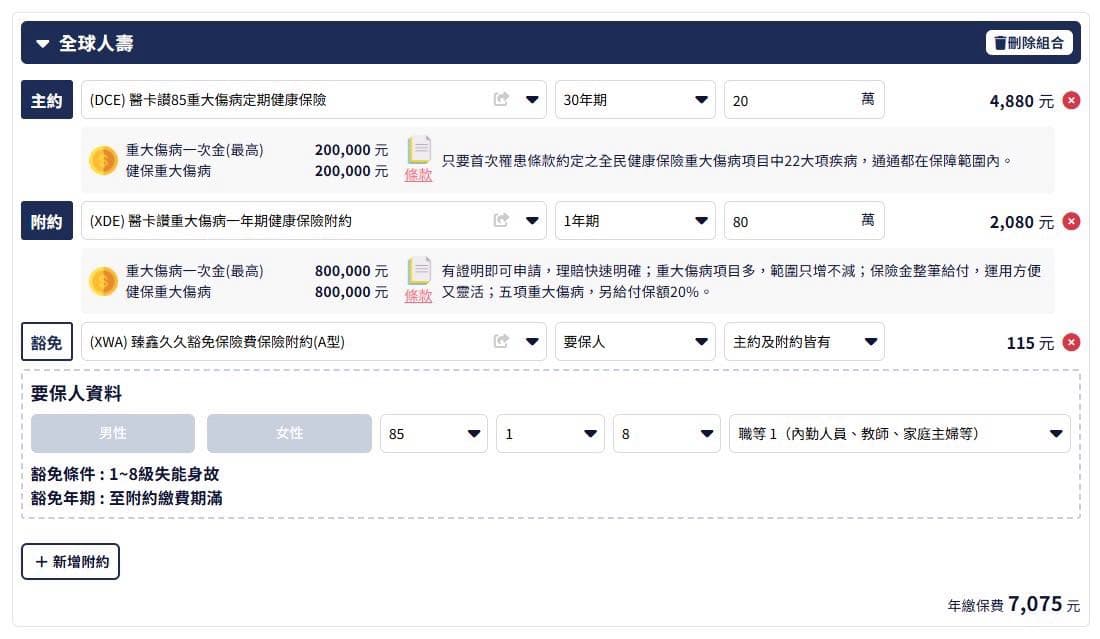Select the 女性 gender toggle
Screen dimensions: 1100x639
tap(289, 433)
